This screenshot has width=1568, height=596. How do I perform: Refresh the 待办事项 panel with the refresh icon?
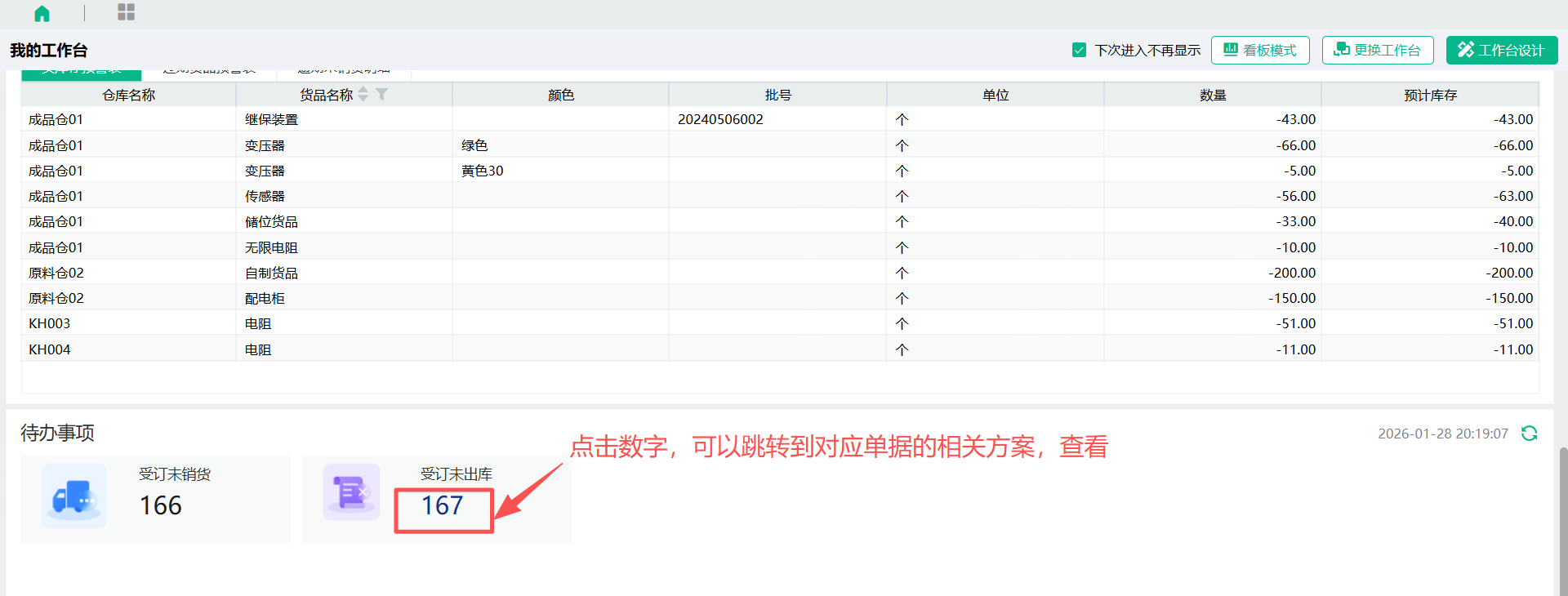click(1529, 434)
